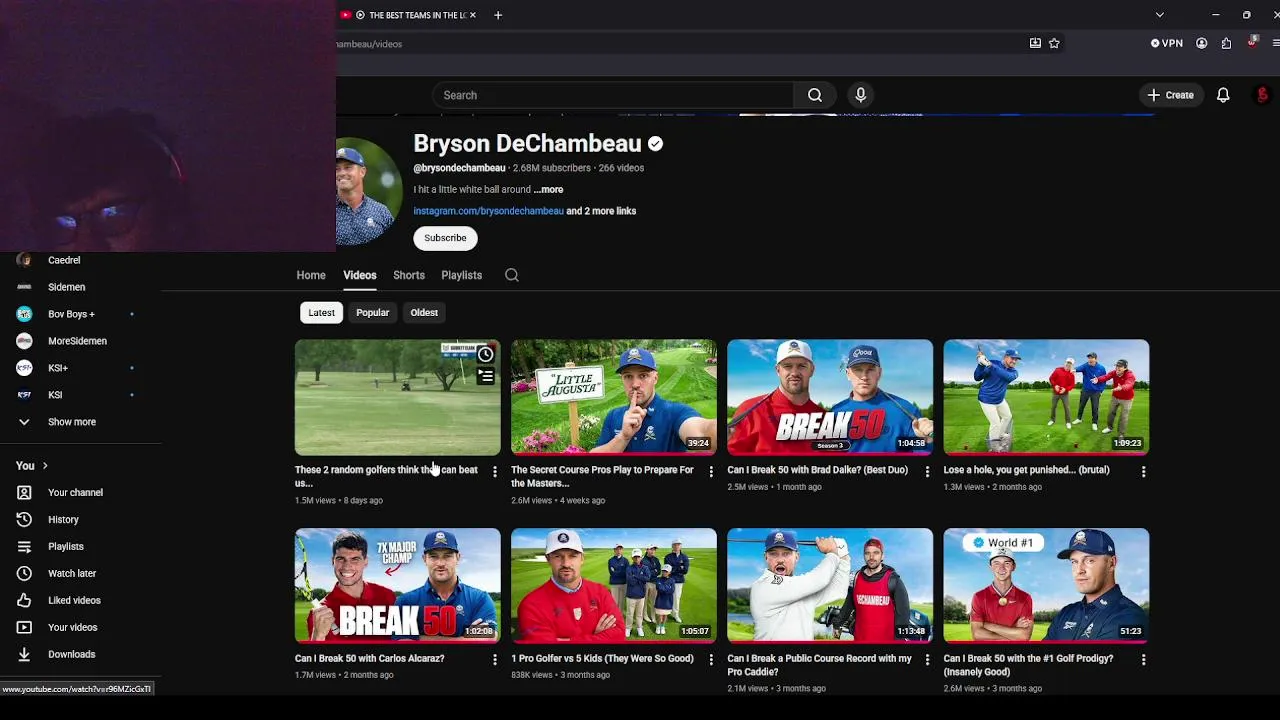
Task: Show 'and 2 more links'
Action: coord(601,211)
